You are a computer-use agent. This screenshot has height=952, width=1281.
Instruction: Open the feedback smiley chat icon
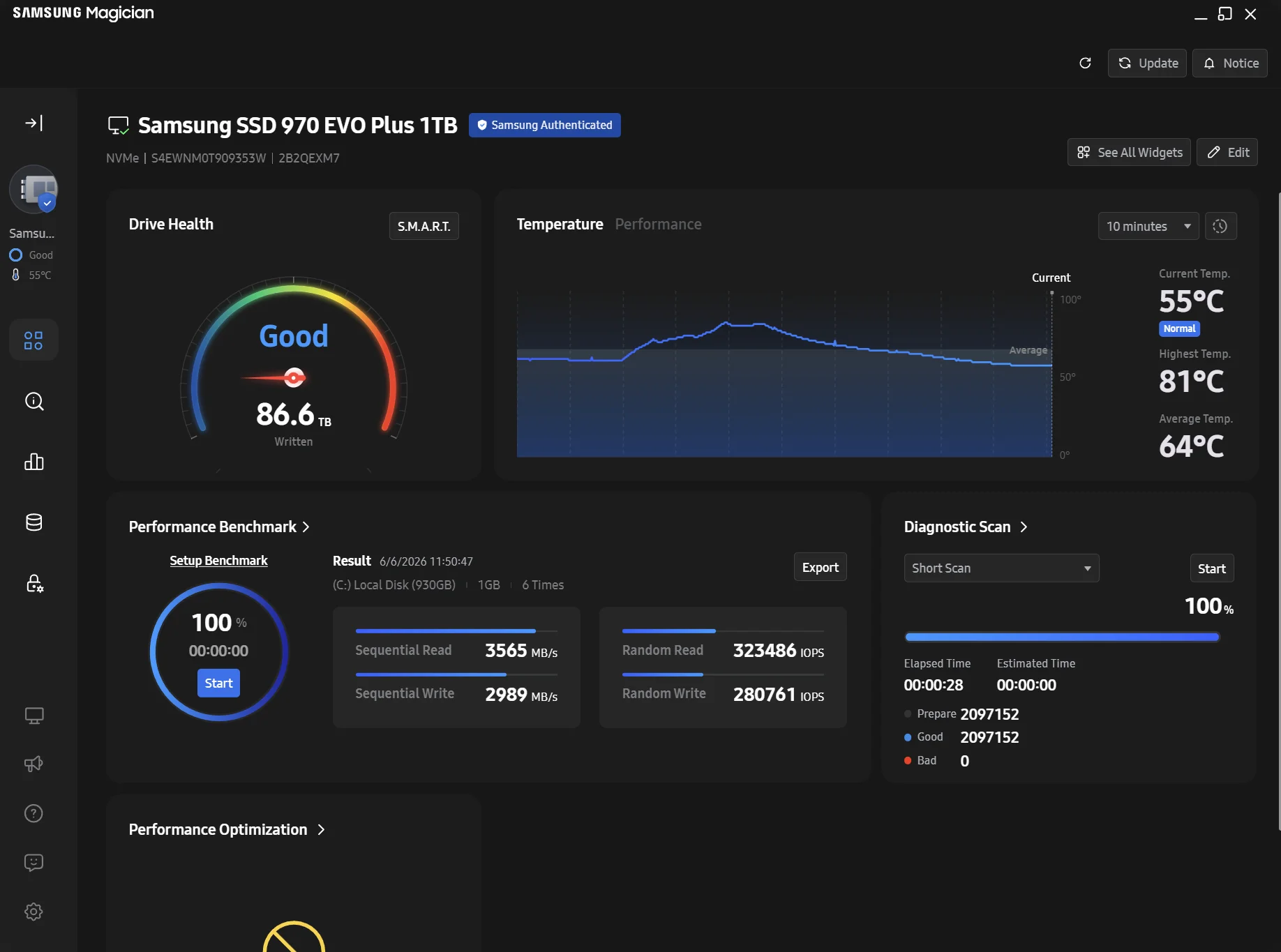[33, 863]
